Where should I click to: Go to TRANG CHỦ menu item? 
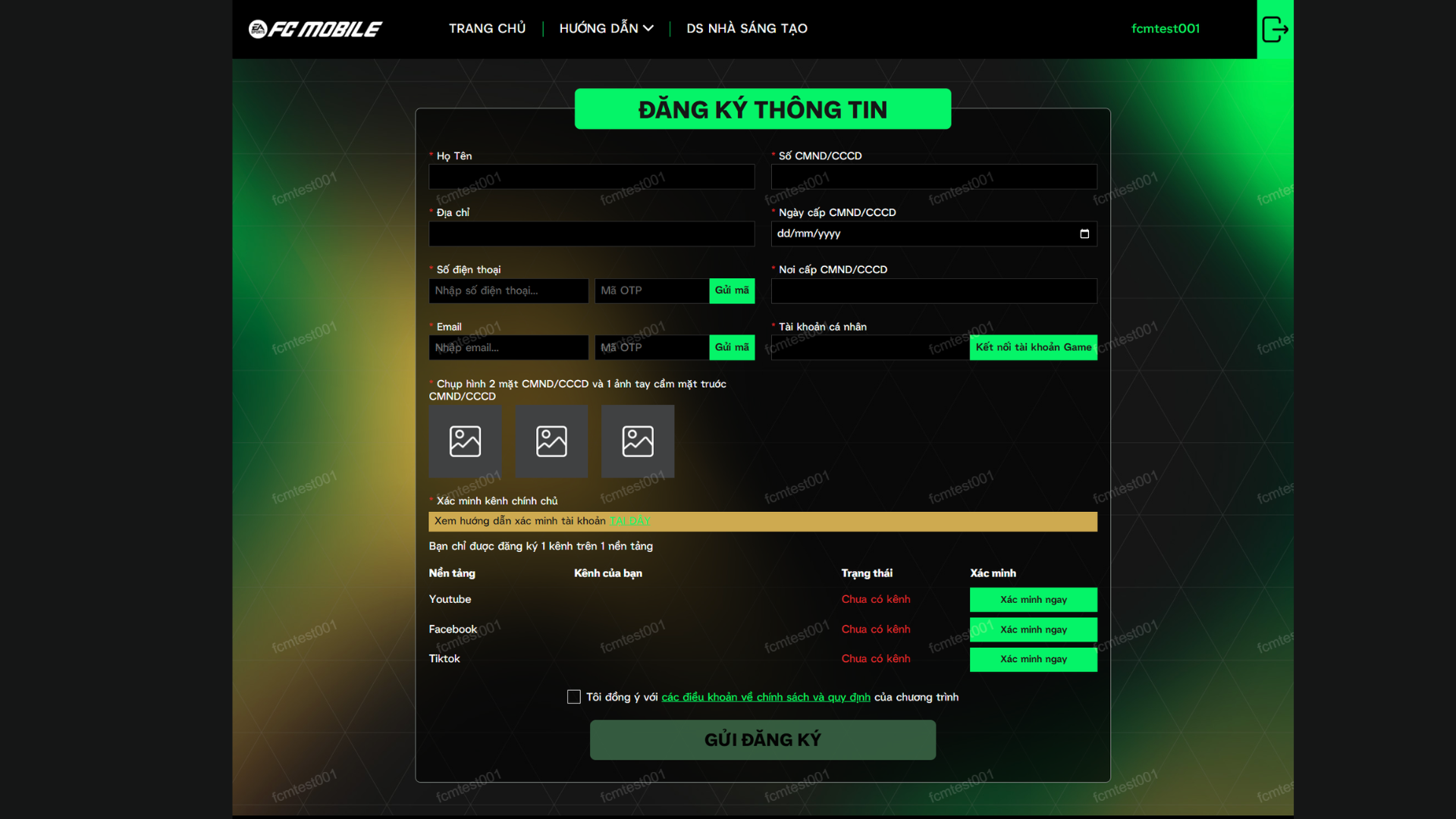click(487, 29)
